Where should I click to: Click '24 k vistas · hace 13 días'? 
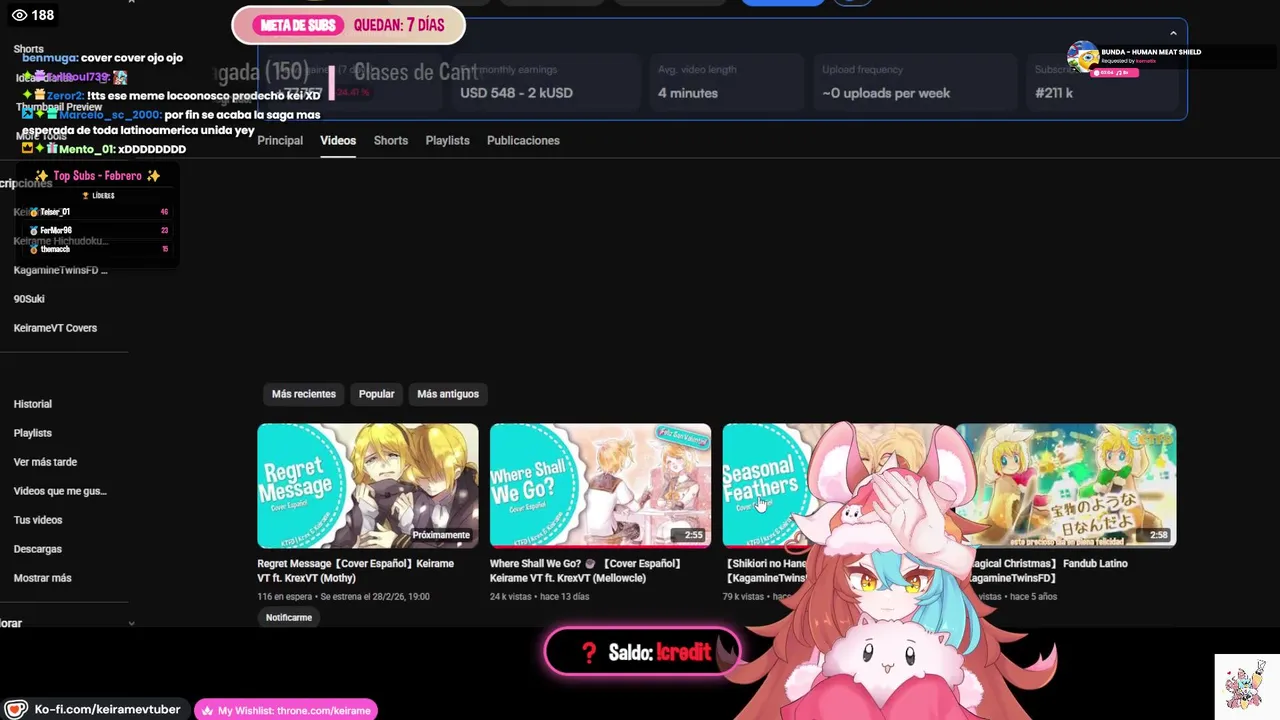(x=539, y=597)
